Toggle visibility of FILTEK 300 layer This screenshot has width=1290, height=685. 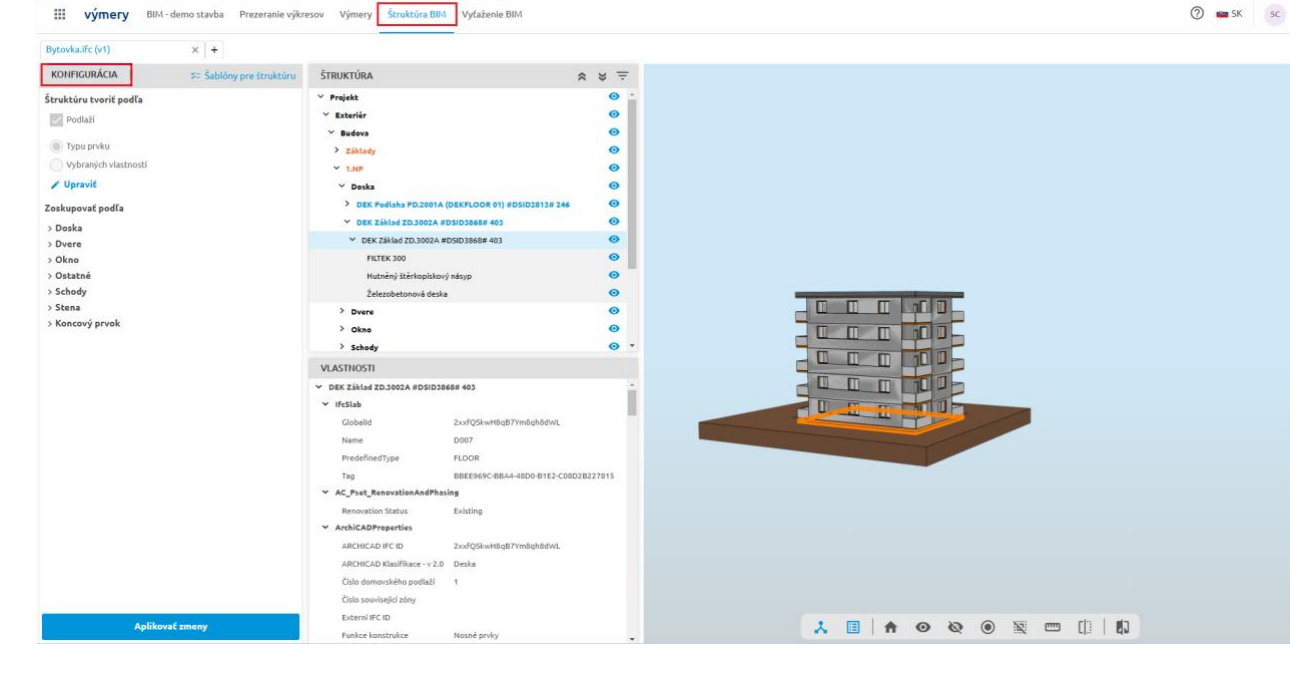pos(614,258)
